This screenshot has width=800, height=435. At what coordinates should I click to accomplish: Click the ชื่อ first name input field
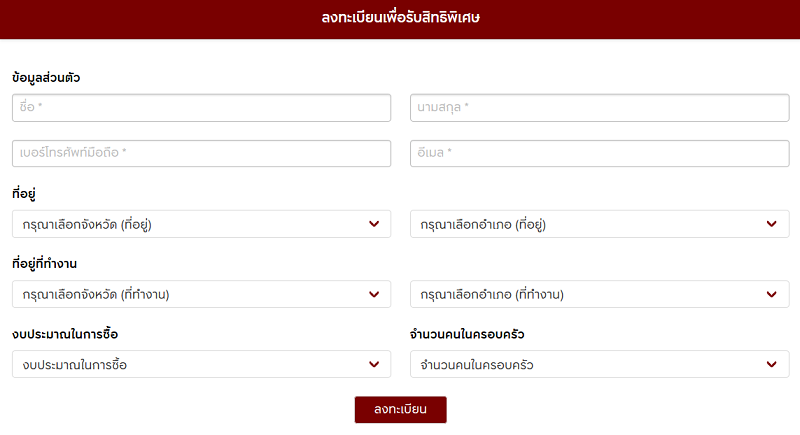tap(202, 108)
